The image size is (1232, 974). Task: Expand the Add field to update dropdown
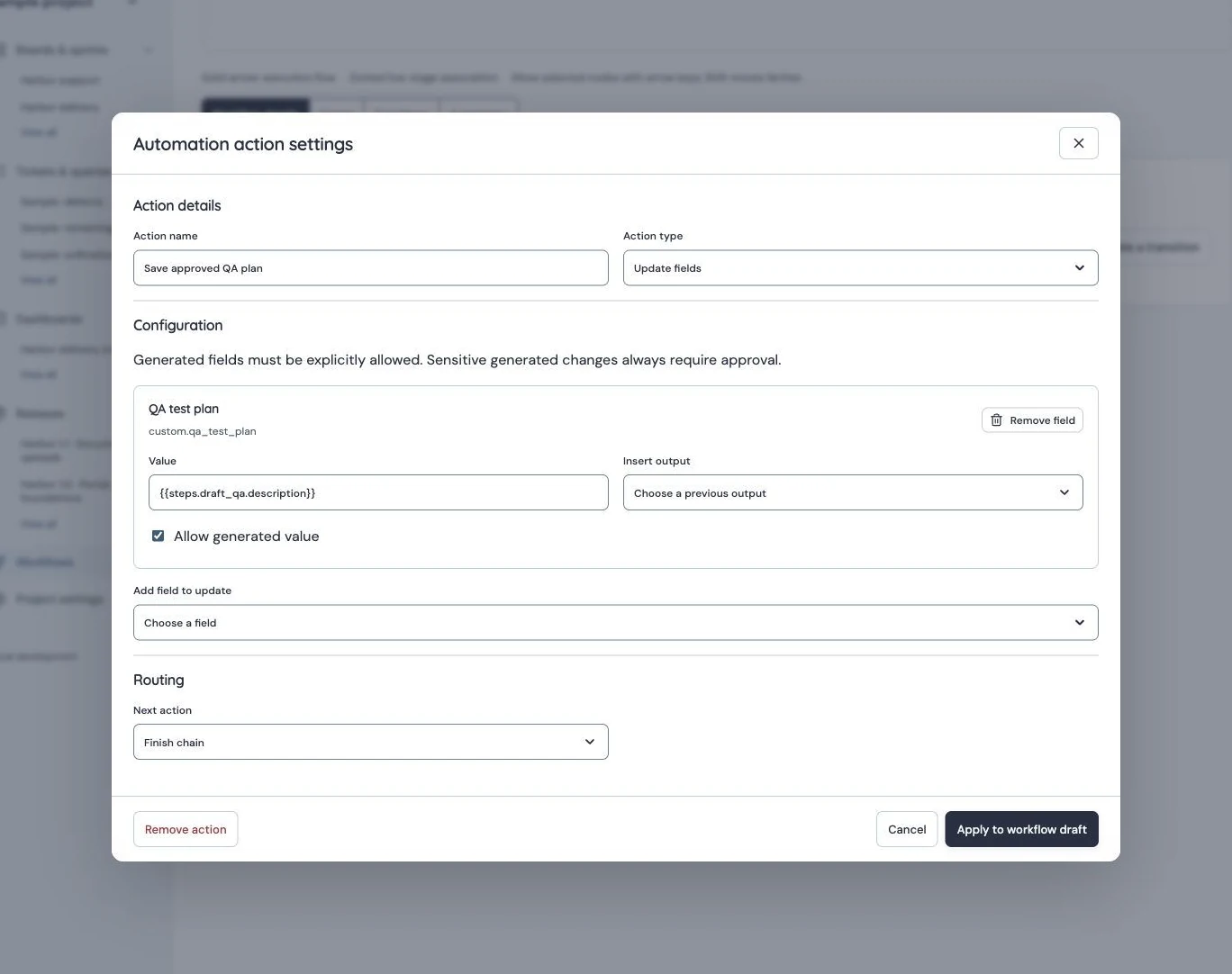click(x=615, y=623)
